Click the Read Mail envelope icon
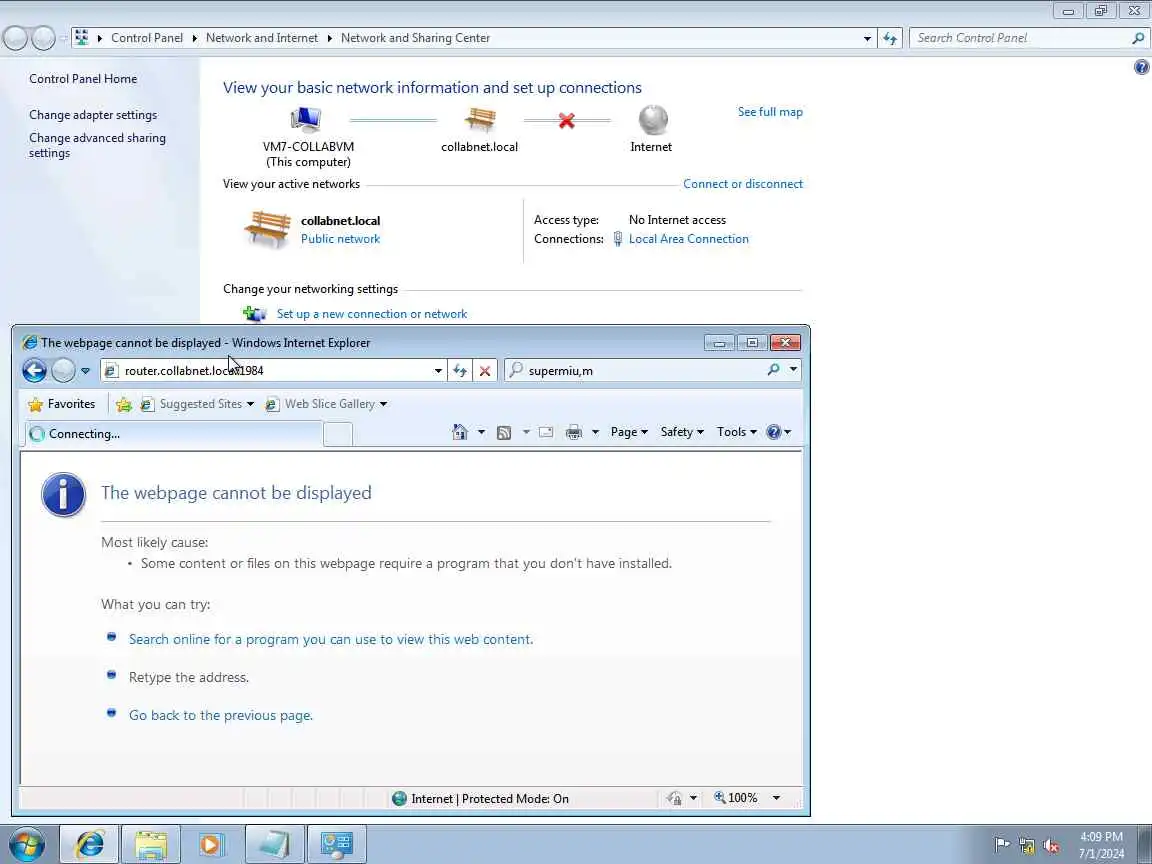Viewport: 1152px width, 864px height. [x=546, y=432]
